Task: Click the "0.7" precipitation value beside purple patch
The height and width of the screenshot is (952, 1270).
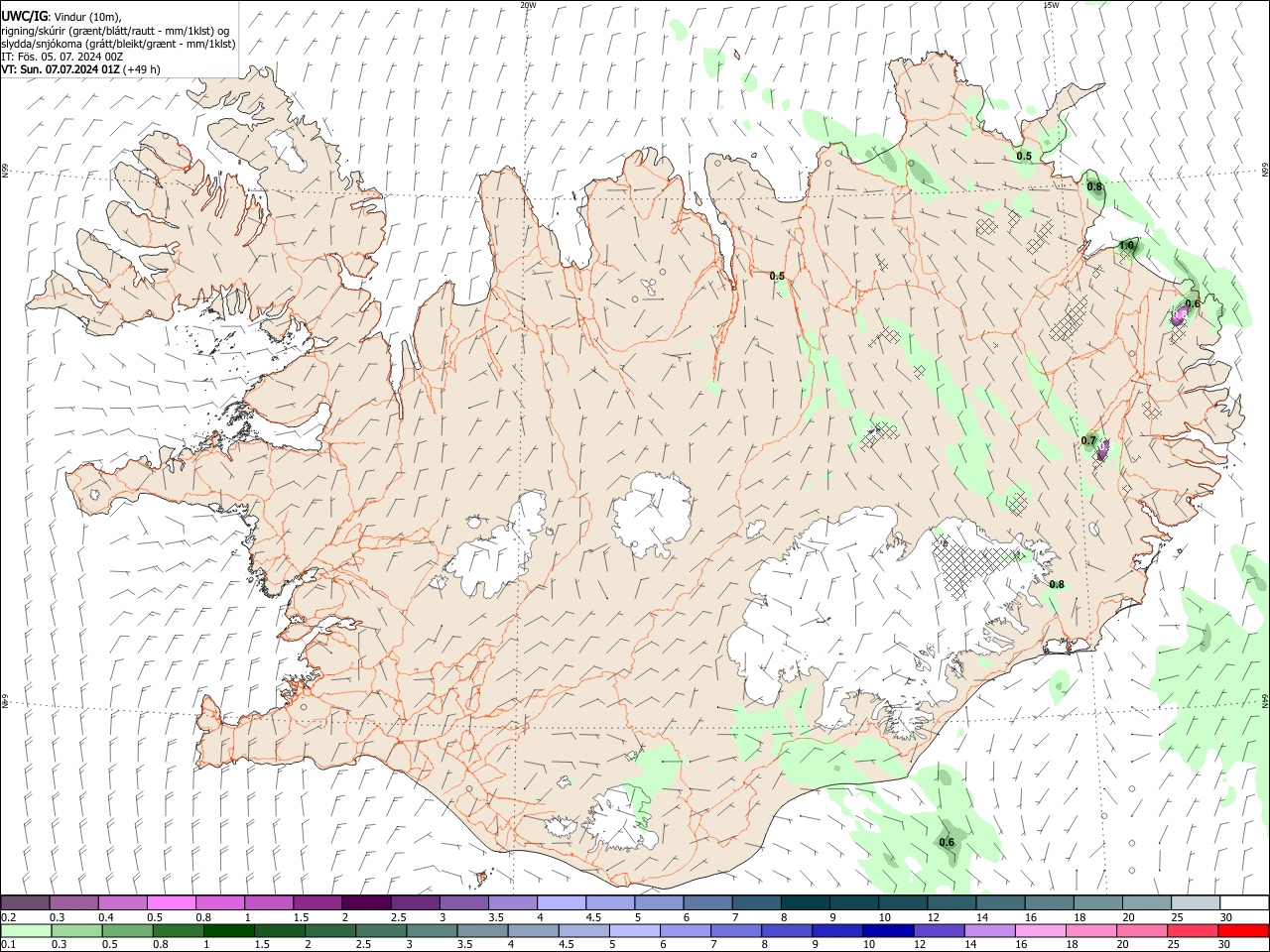Action: coord(1088,441)
